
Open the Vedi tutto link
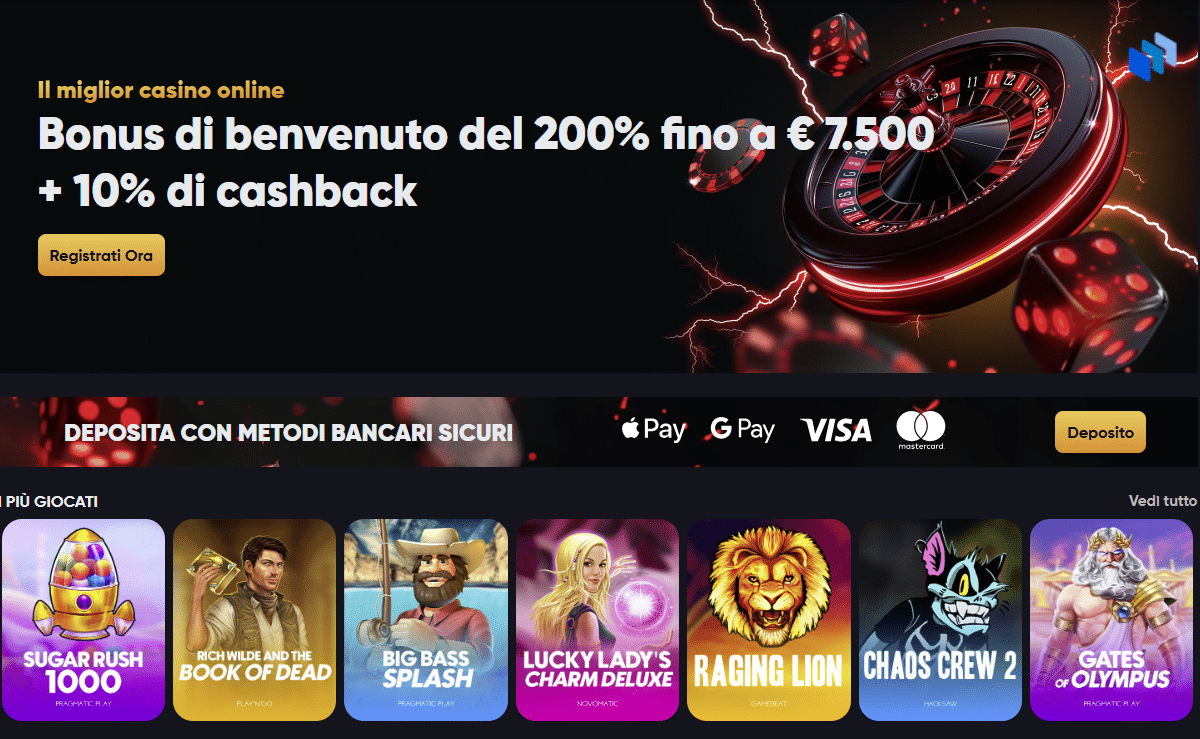click(1162, 501)
